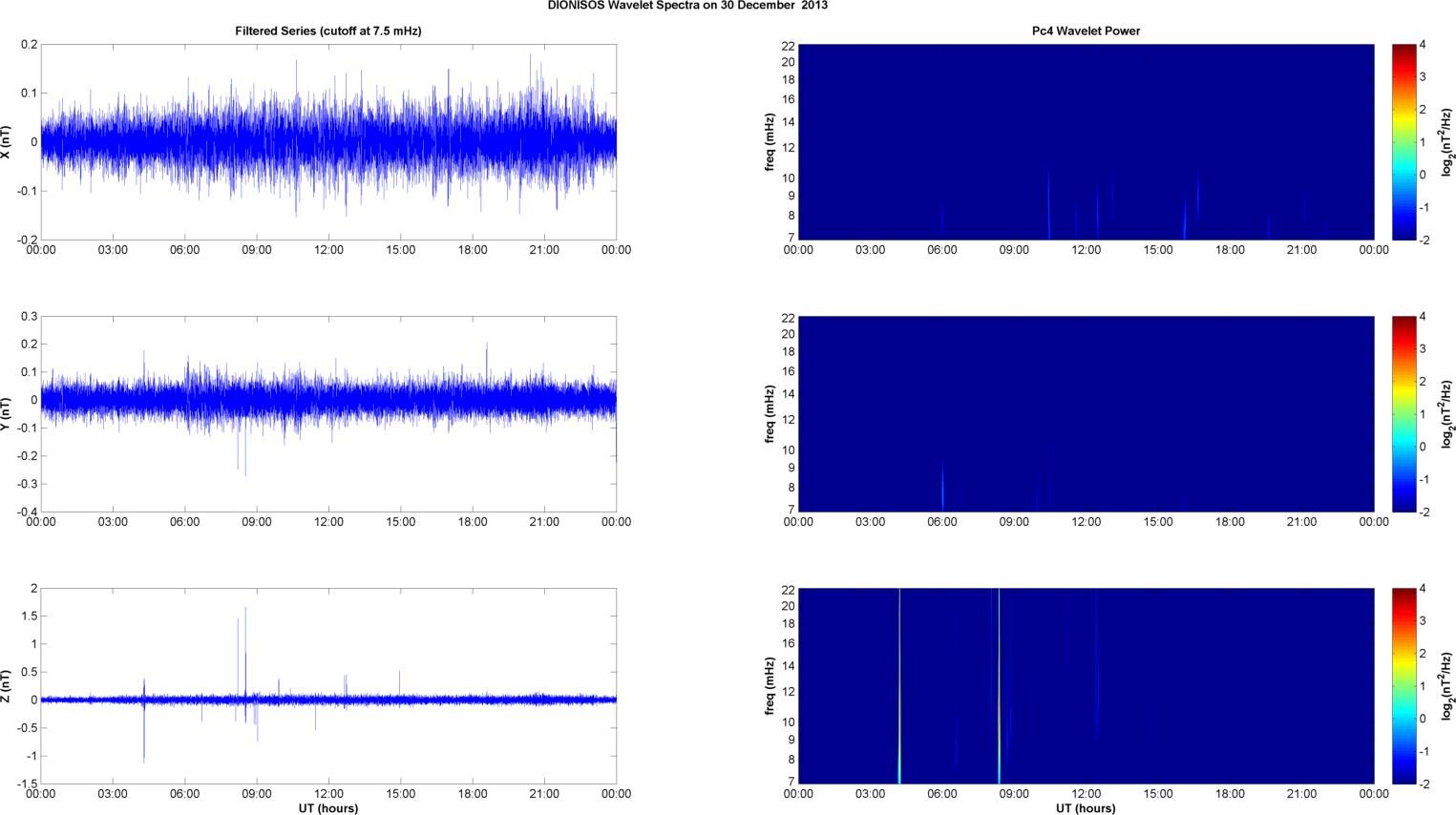The width and height of the screenshot is (1456, 815).
Task: Click the top spectrogram's colorbar
Action: [1403, 141]
